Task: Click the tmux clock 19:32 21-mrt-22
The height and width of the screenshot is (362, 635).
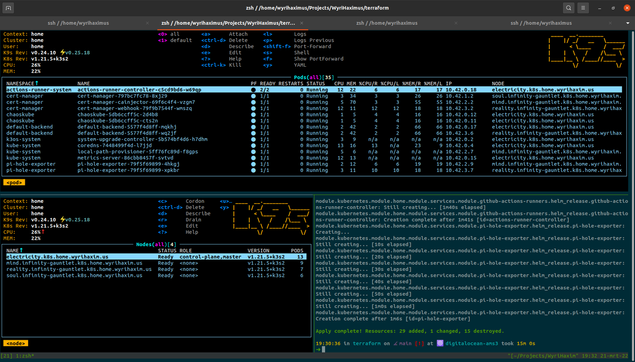Action: click(604, 356)
